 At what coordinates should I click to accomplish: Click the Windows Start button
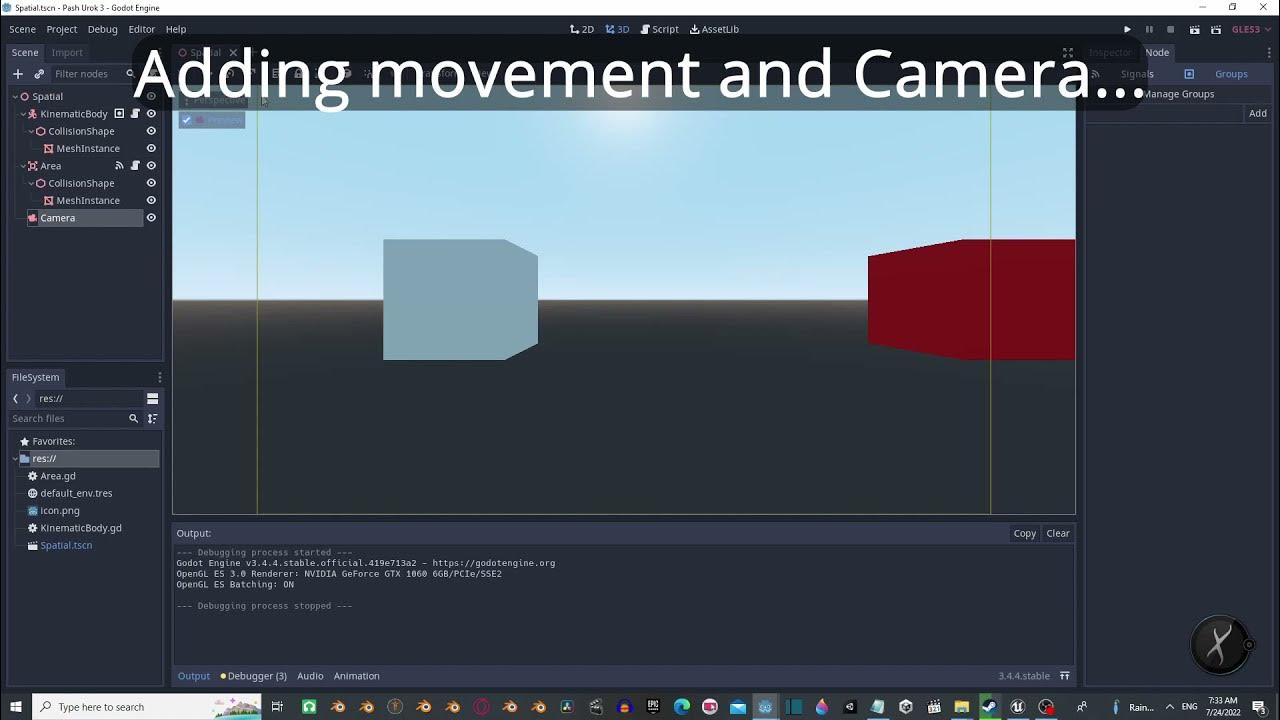point(16,707)
